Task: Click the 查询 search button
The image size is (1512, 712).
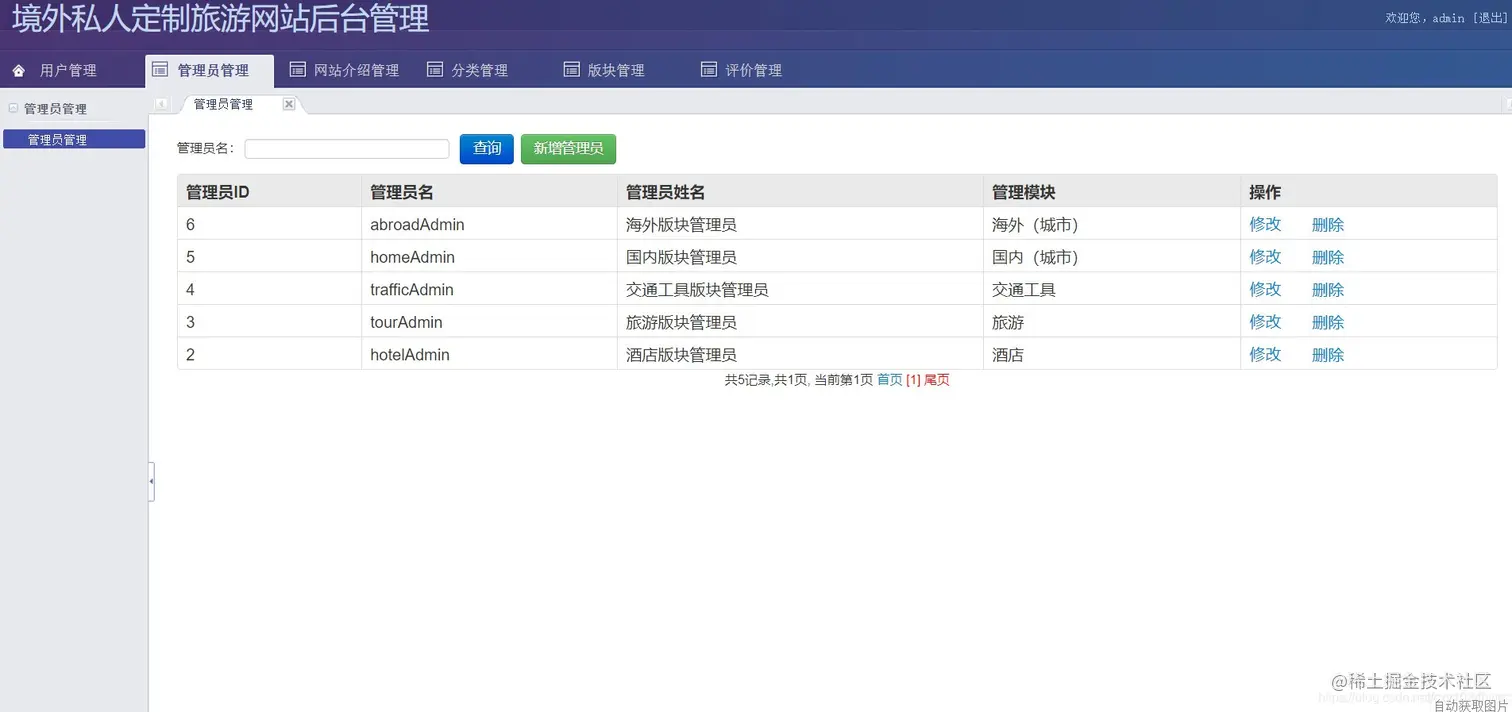Action: 486,148
